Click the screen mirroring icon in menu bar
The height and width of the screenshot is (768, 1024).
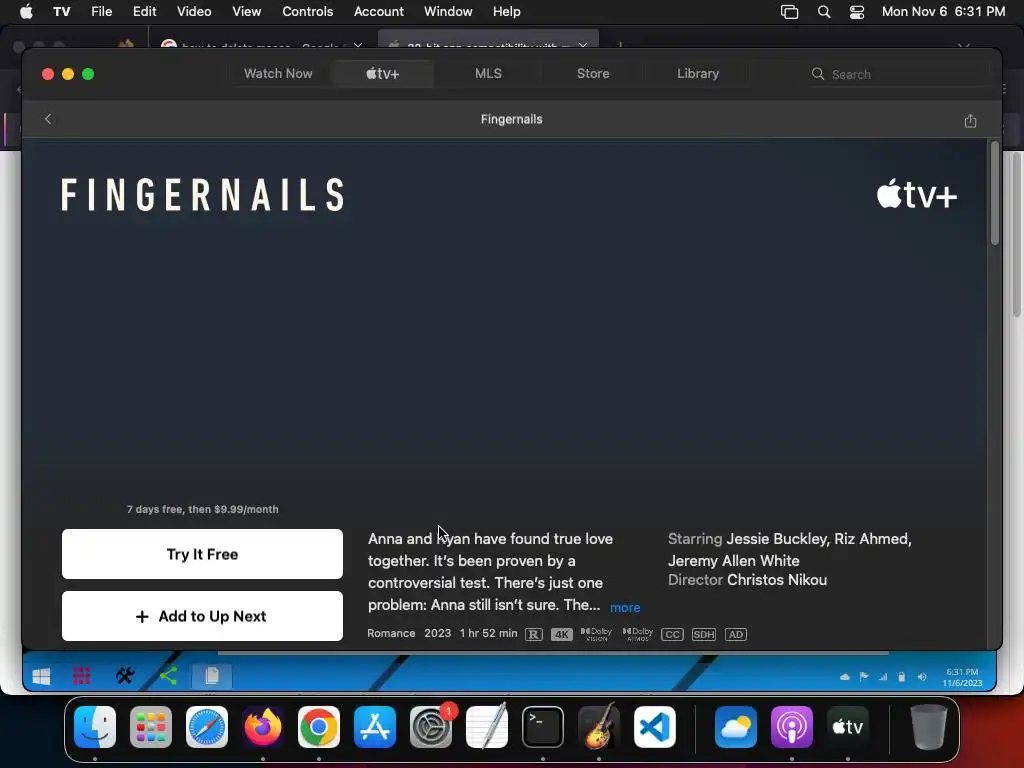(790, 12)
